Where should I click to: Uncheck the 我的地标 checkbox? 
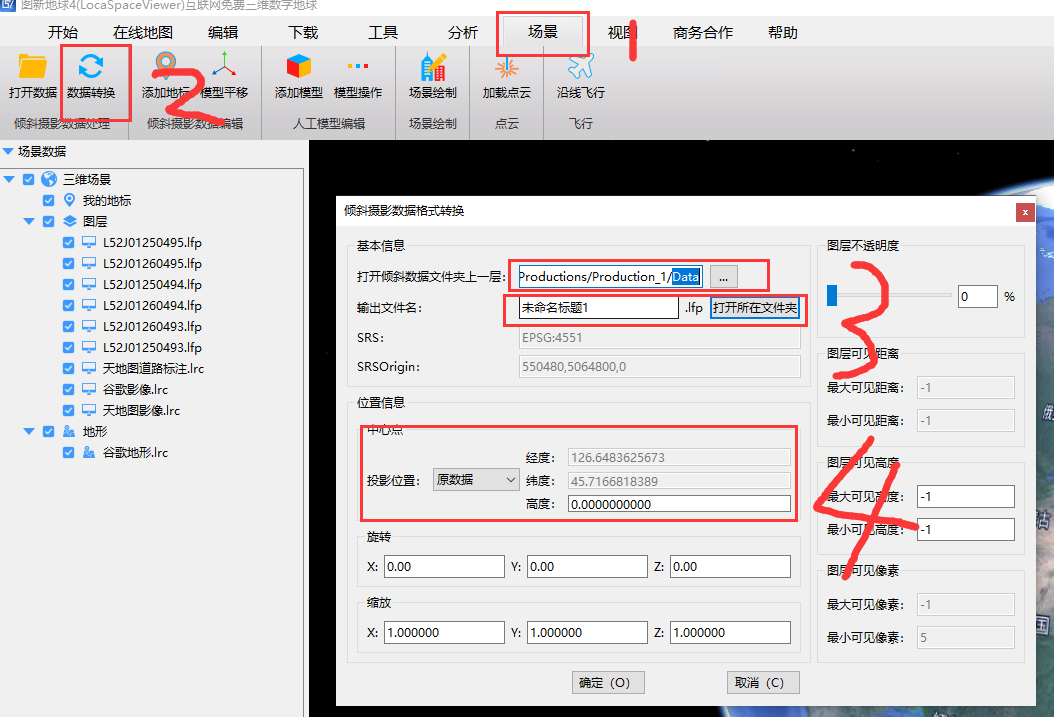tap(49, 201)
